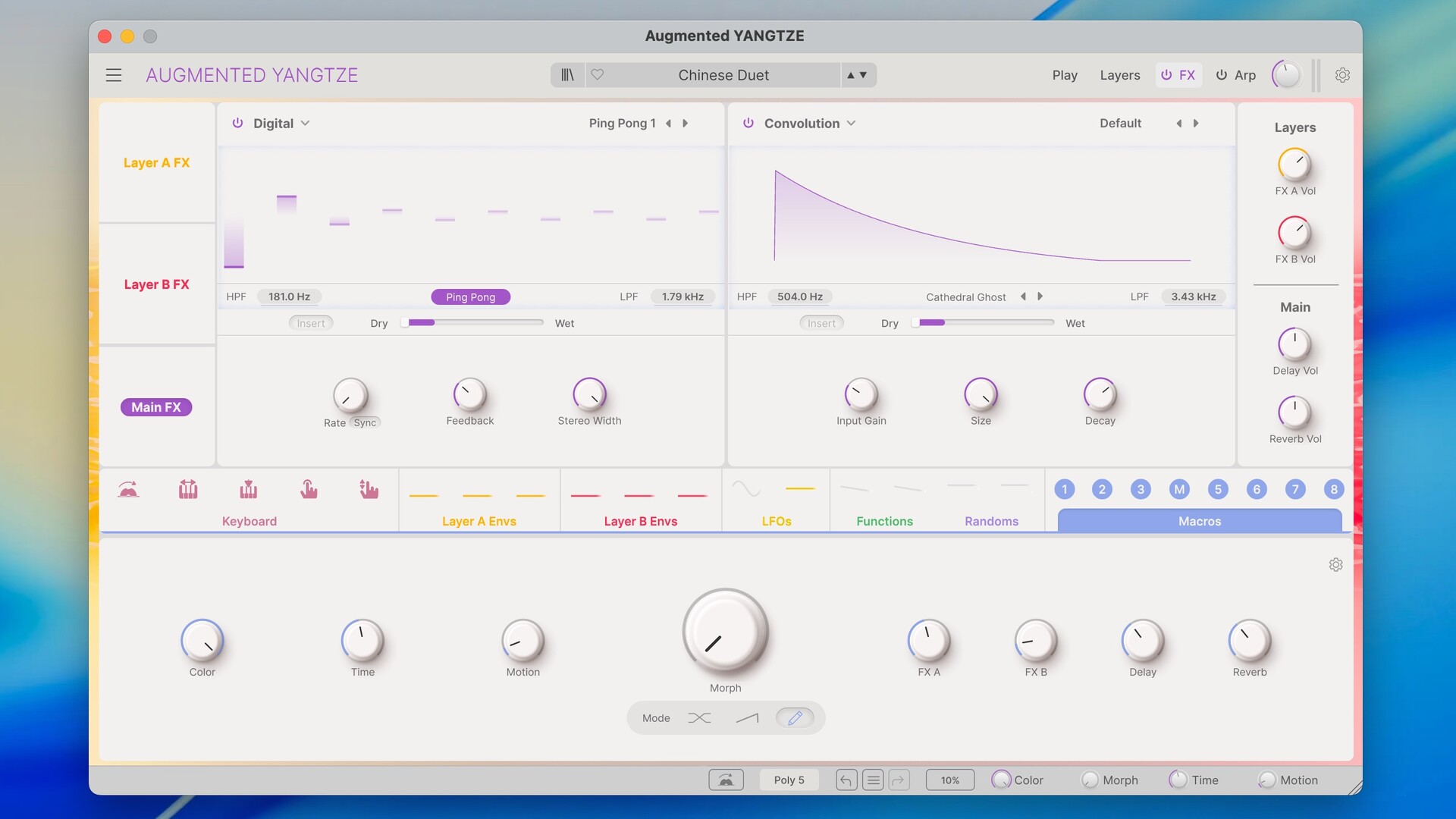Toggle the Convolution reverb power button
The image size is (1456, 819).
(748, 123)
